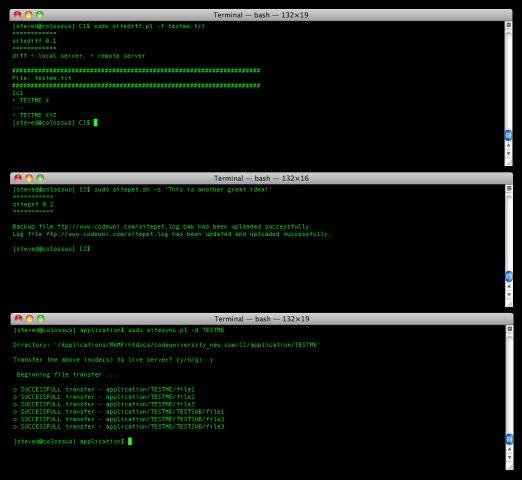Click resize grip of sitesync terminal window

point(510,466)
